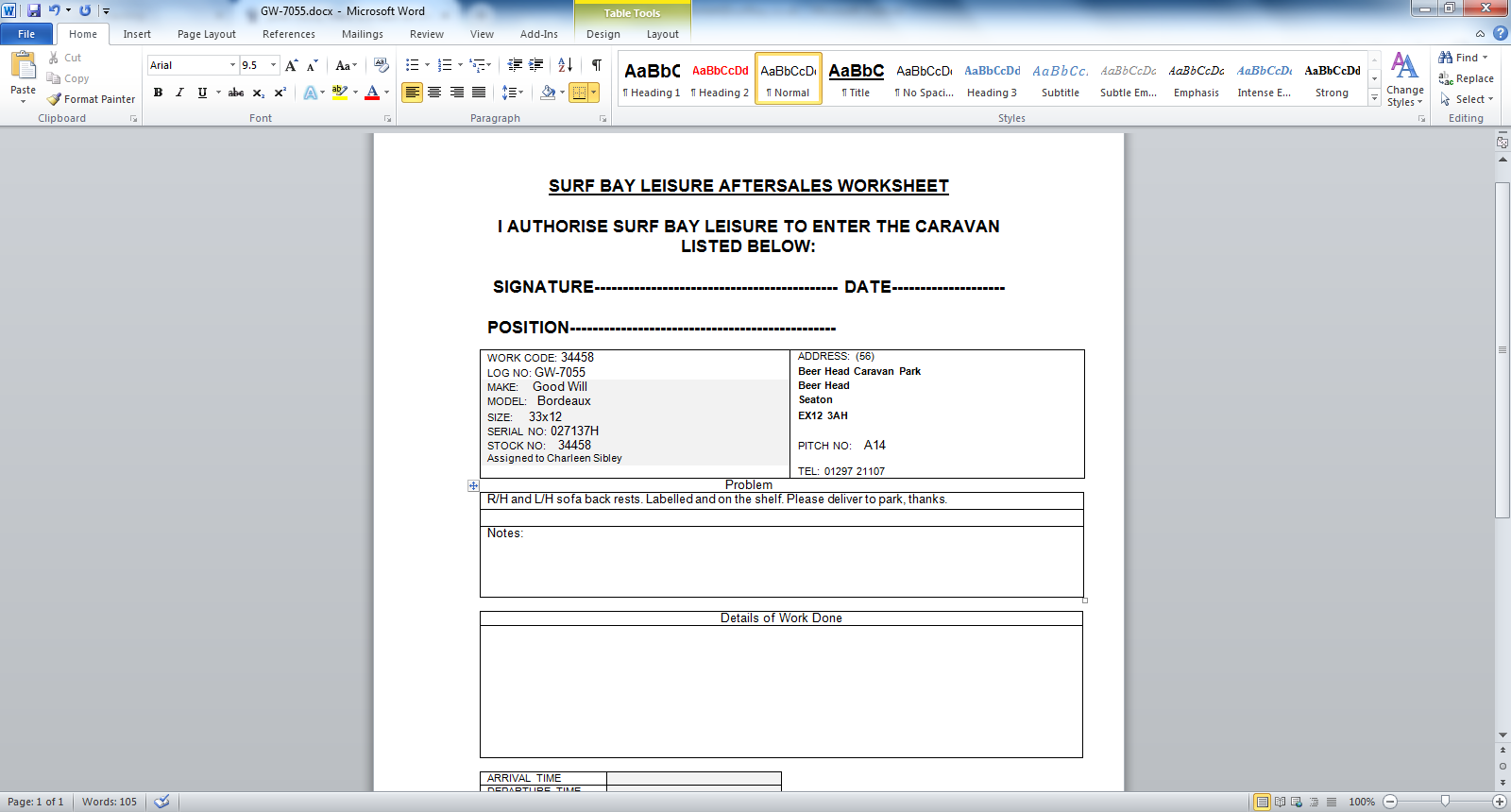This screenshot has height=812, width=1511.
Task: Click the red Font Color button
Action: click(372, 93)
